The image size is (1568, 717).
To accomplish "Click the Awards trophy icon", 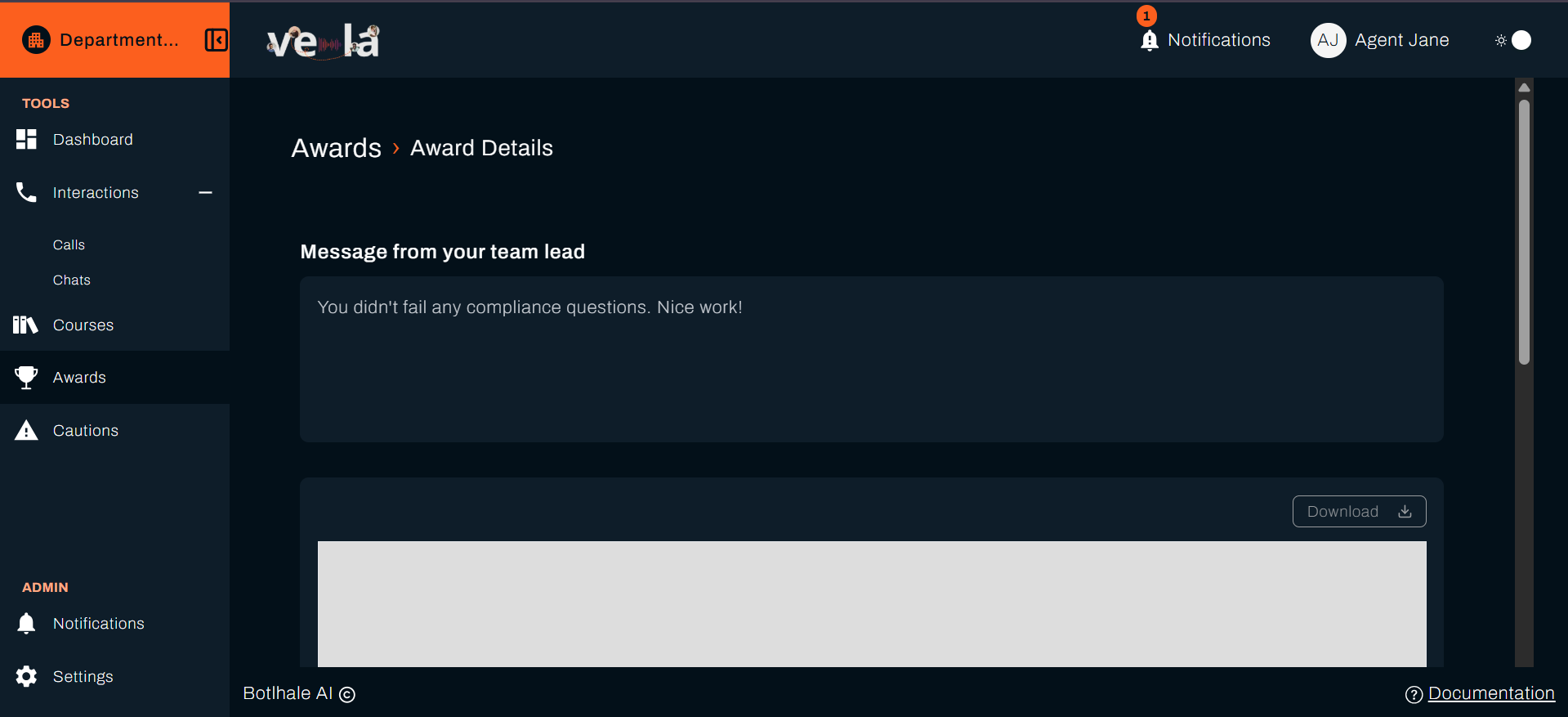I will click(x=26, y=378).
